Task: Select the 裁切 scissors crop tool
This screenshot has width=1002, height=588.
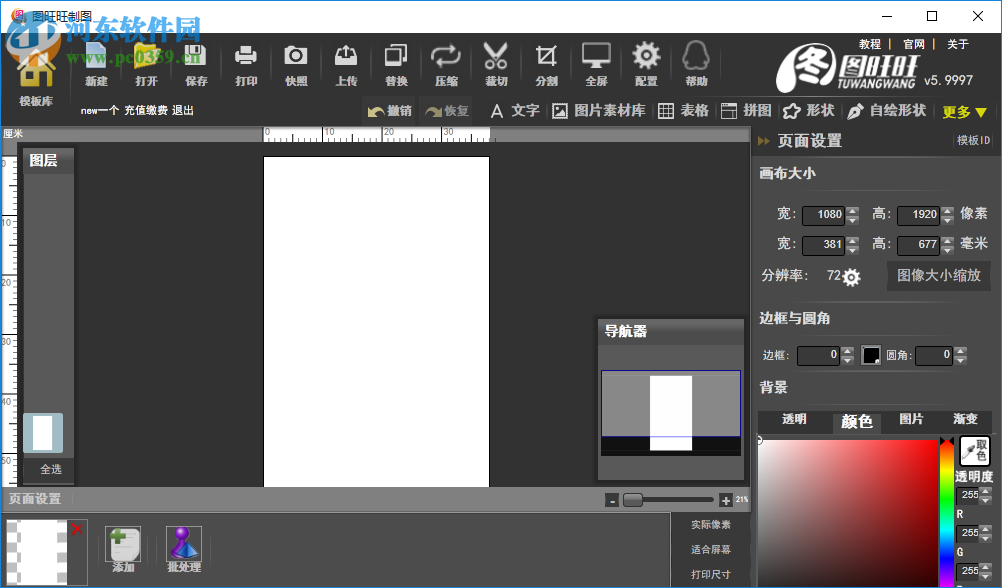Action: coord(495,56)
